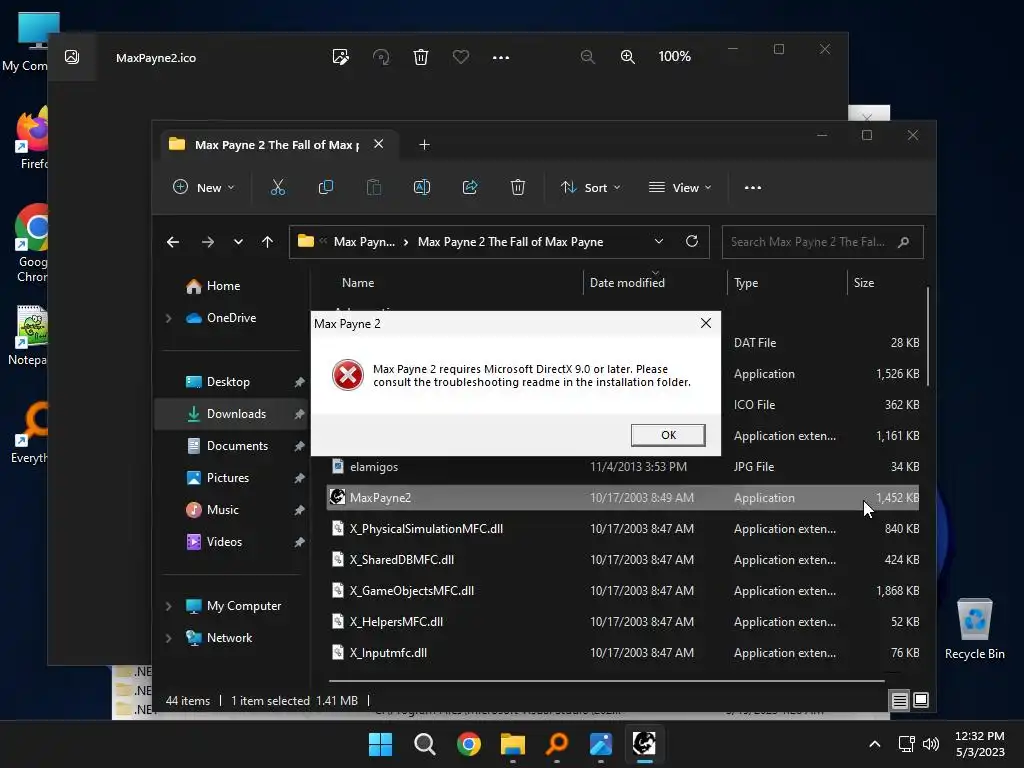Expand the My Computer tree node
The width and height of the screenshot is (1024, 768).
click(x=168, y=606)
